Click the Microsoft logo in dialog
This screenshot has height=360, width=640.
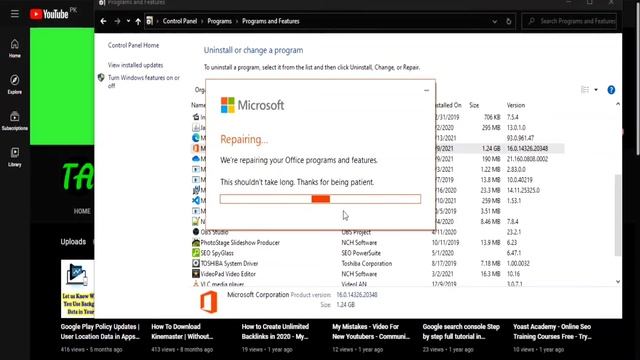click(x=252, y=105)
